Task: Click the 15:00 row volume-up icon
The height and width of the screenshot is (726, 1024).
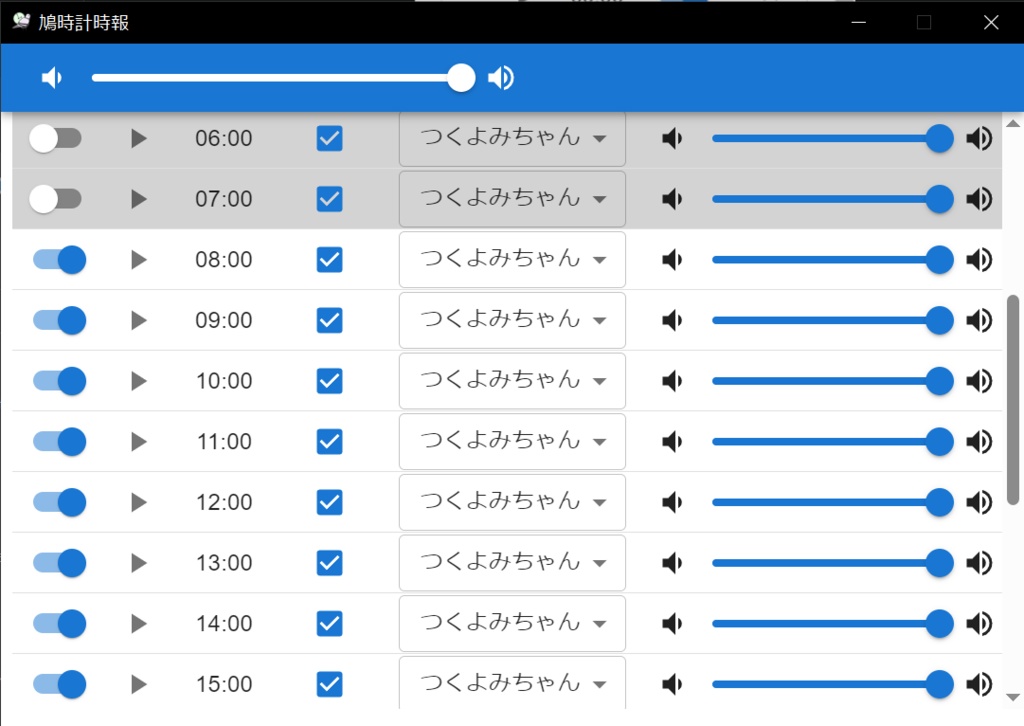Action: pyautogui.click(x=979, y=684)
